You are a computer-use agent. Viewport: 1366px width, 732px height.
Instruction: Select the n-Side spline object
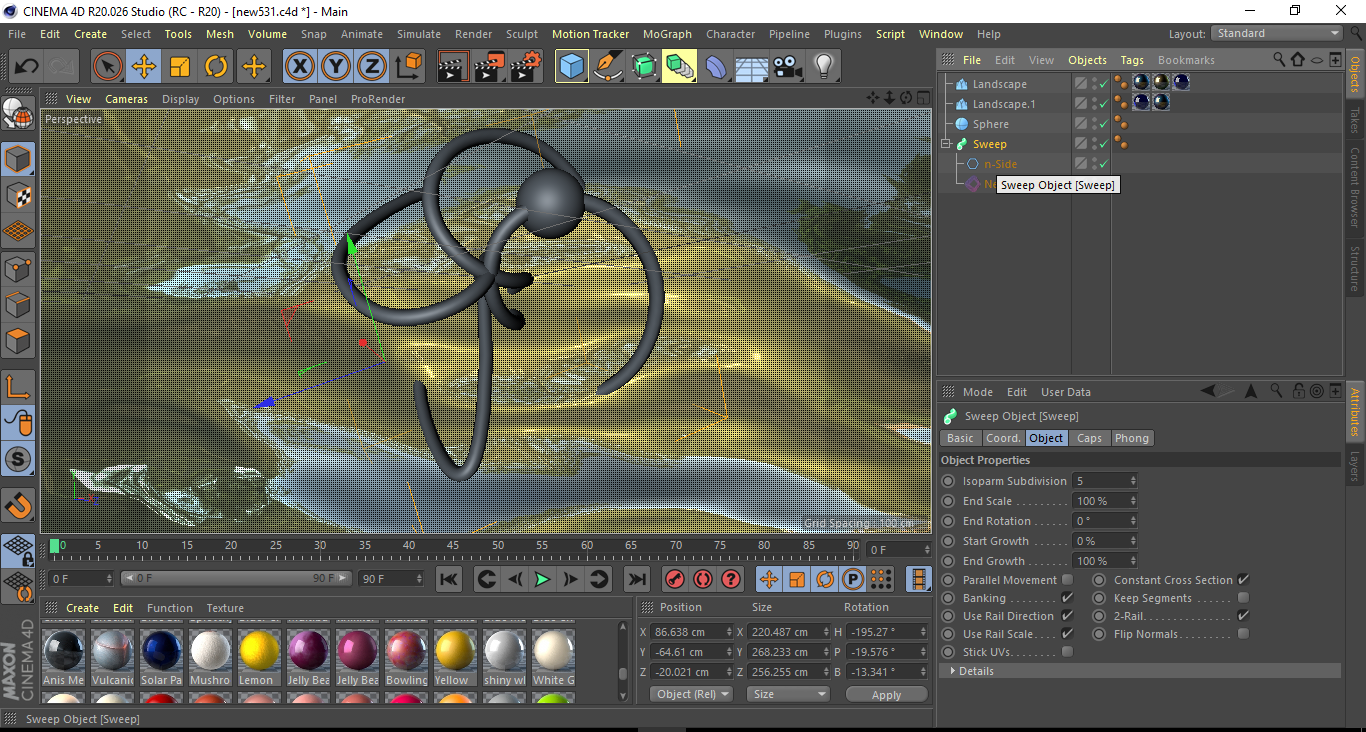(x=1001, y=164)
